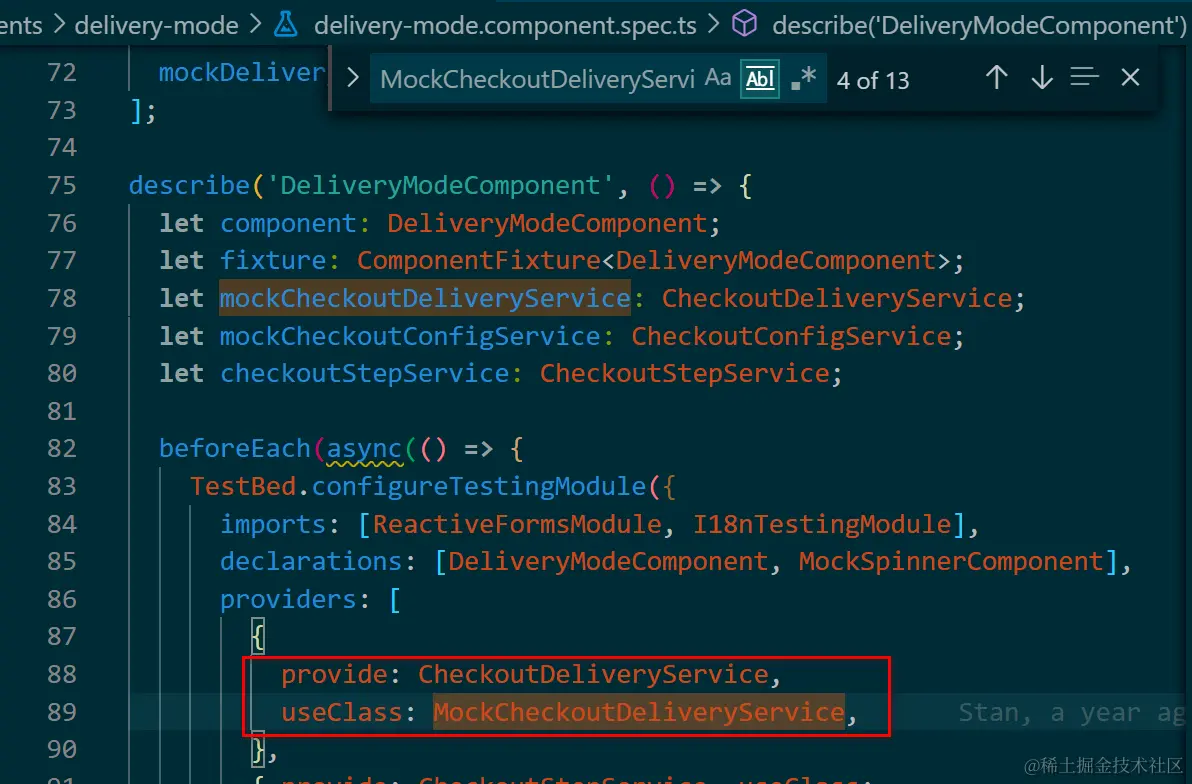Screen dimensions: 1192x784
Task: Open describe('DeliveryModeComponent') breadcrumb
Action: click(x=979, y=25)
